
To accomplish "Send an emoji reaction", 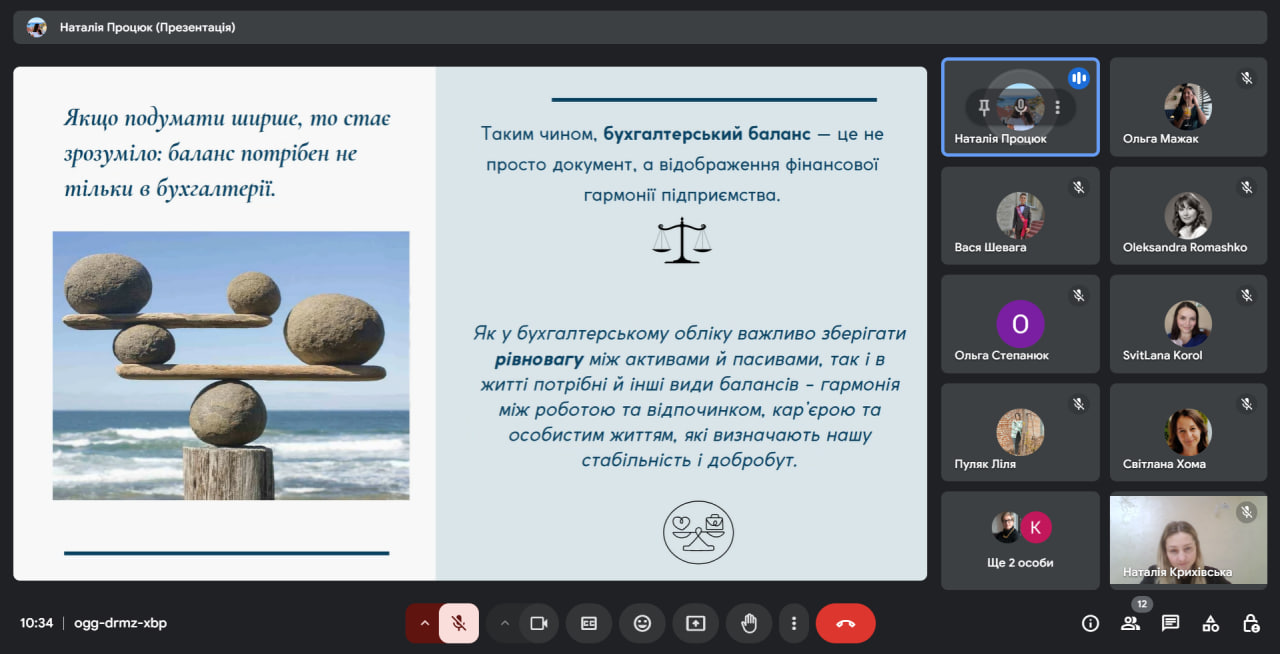I will point(642,623).
